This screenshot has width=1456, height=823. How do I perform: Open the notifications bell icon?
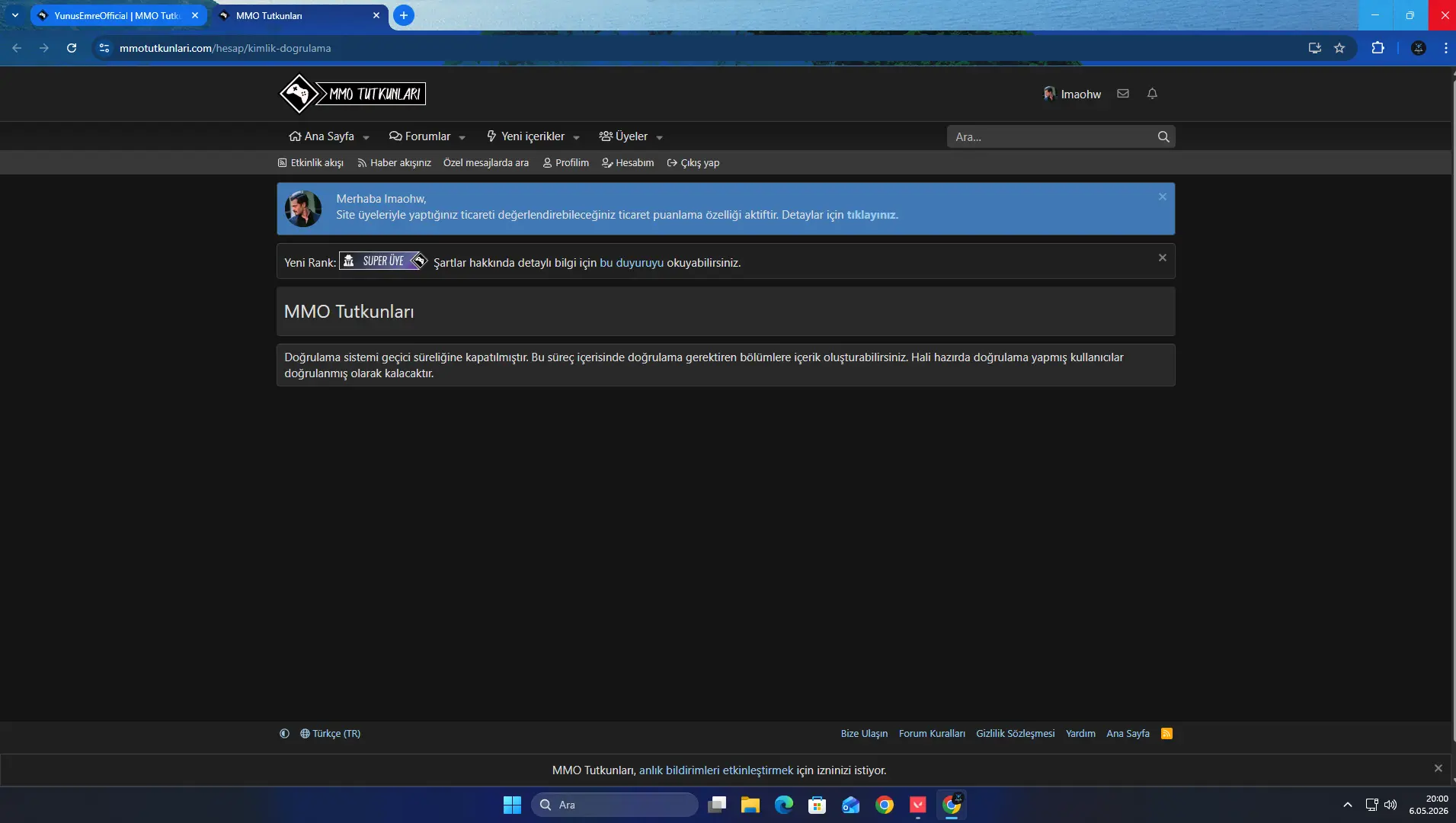point(1152,94)
